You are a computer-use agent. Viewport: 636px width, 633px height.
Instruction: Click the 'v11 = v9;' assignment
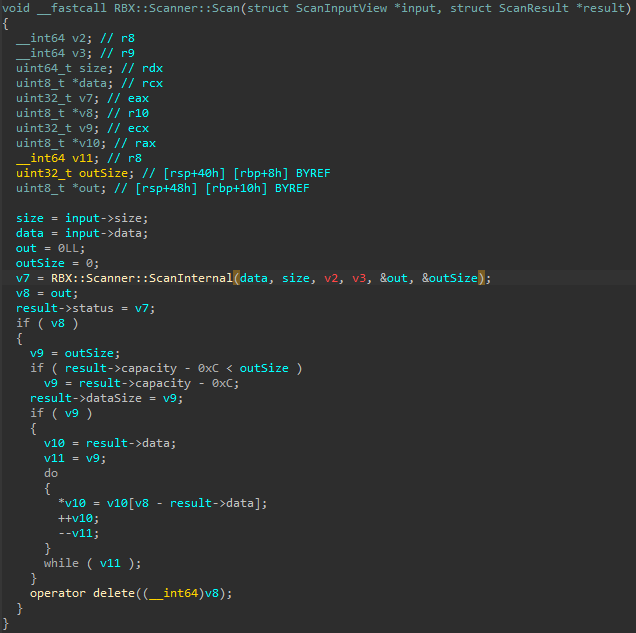[75, 458]
